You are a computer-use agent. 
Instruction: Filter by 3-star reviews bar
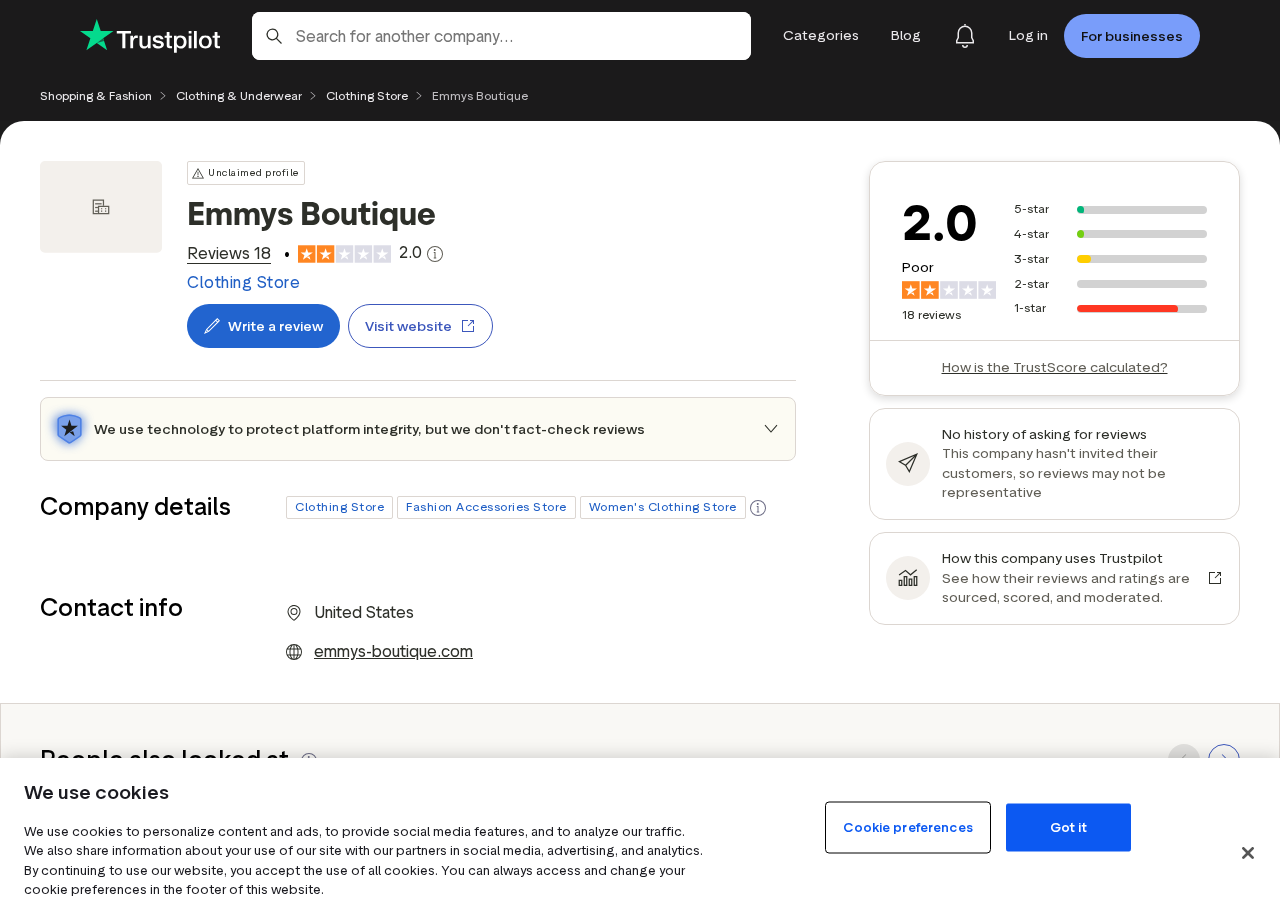click(x=1110, y=259)
